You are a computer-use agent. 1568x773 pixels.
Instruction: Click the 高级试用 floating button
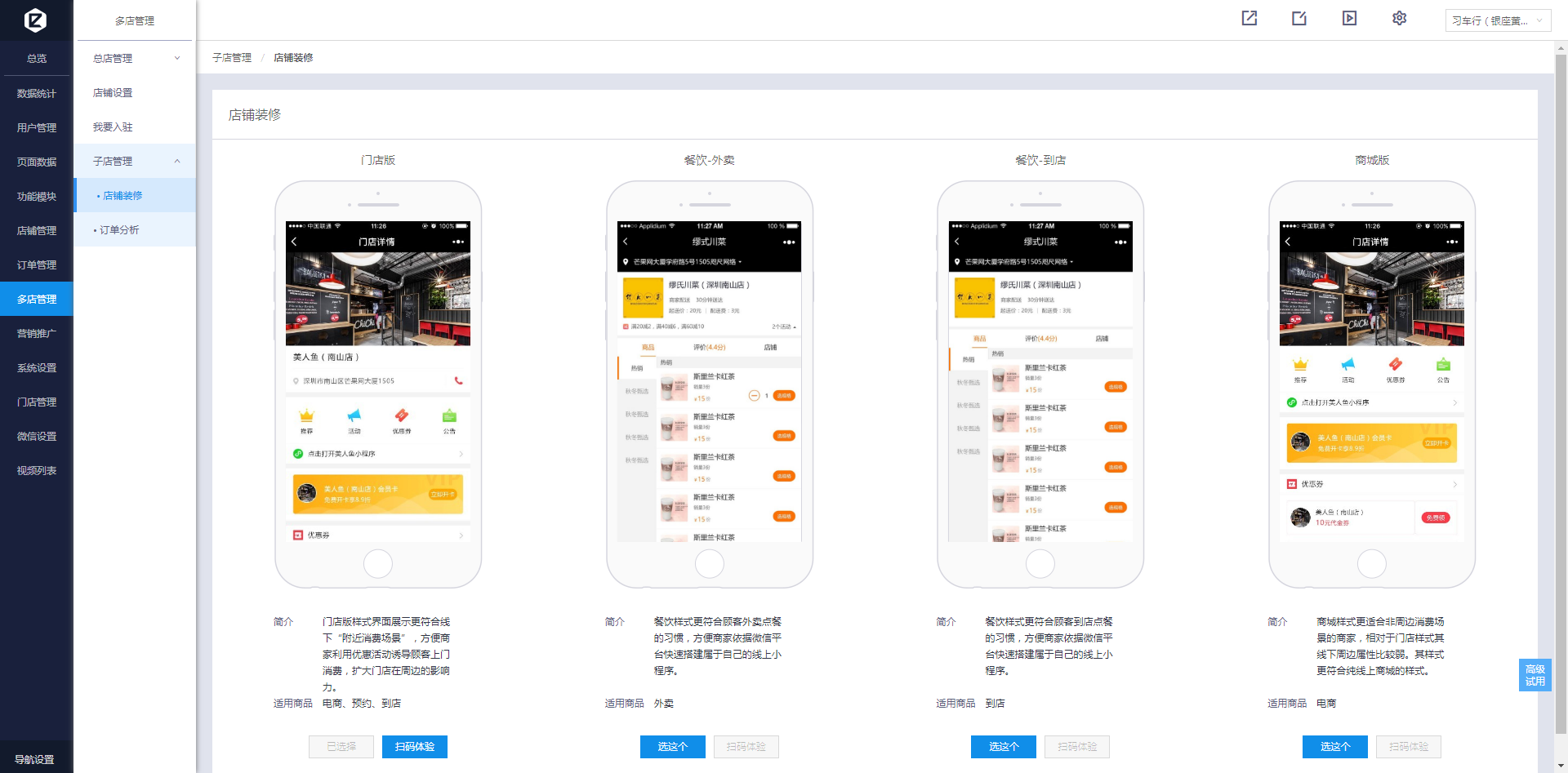(1535, 675)
